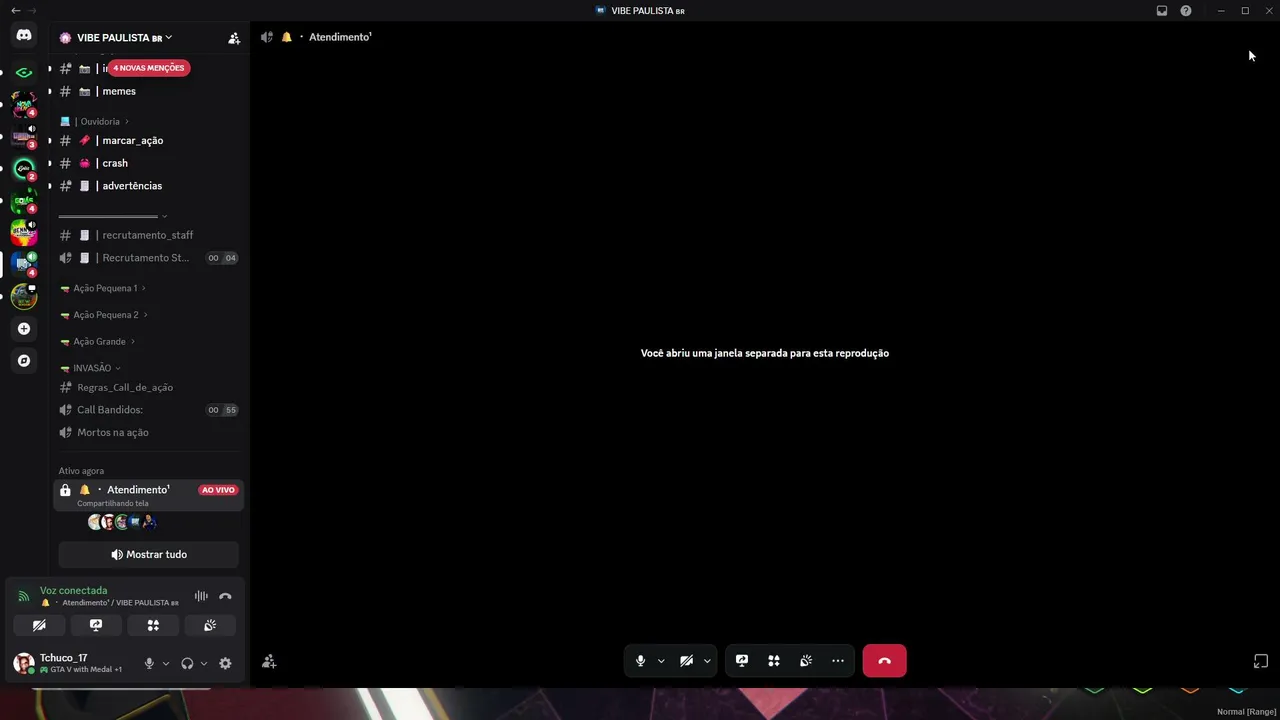Open camera options chevron in call toolbar

point(707,661)
